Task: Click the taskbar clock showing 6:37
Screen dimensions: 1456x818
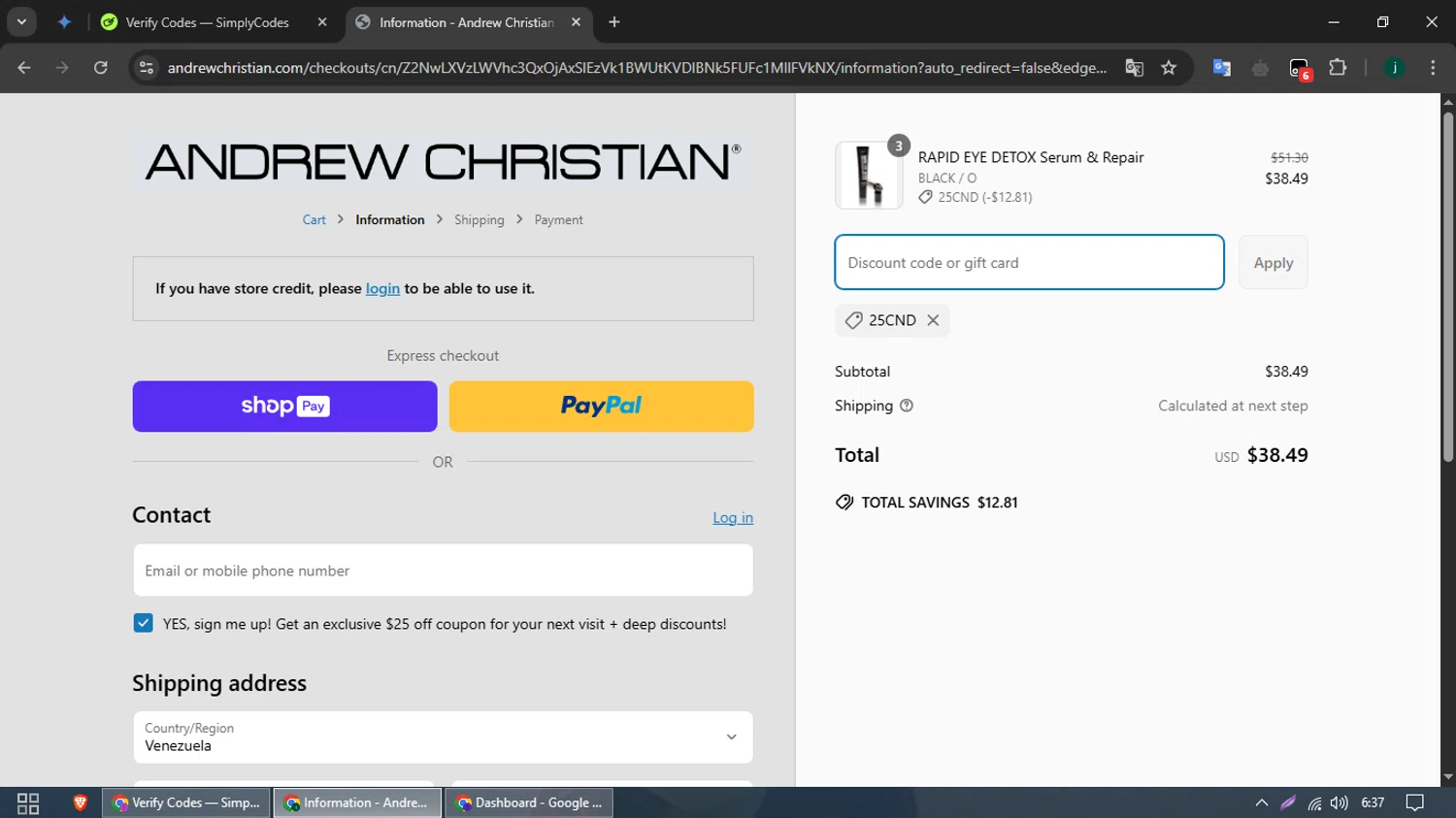Action: [1373, 802]
